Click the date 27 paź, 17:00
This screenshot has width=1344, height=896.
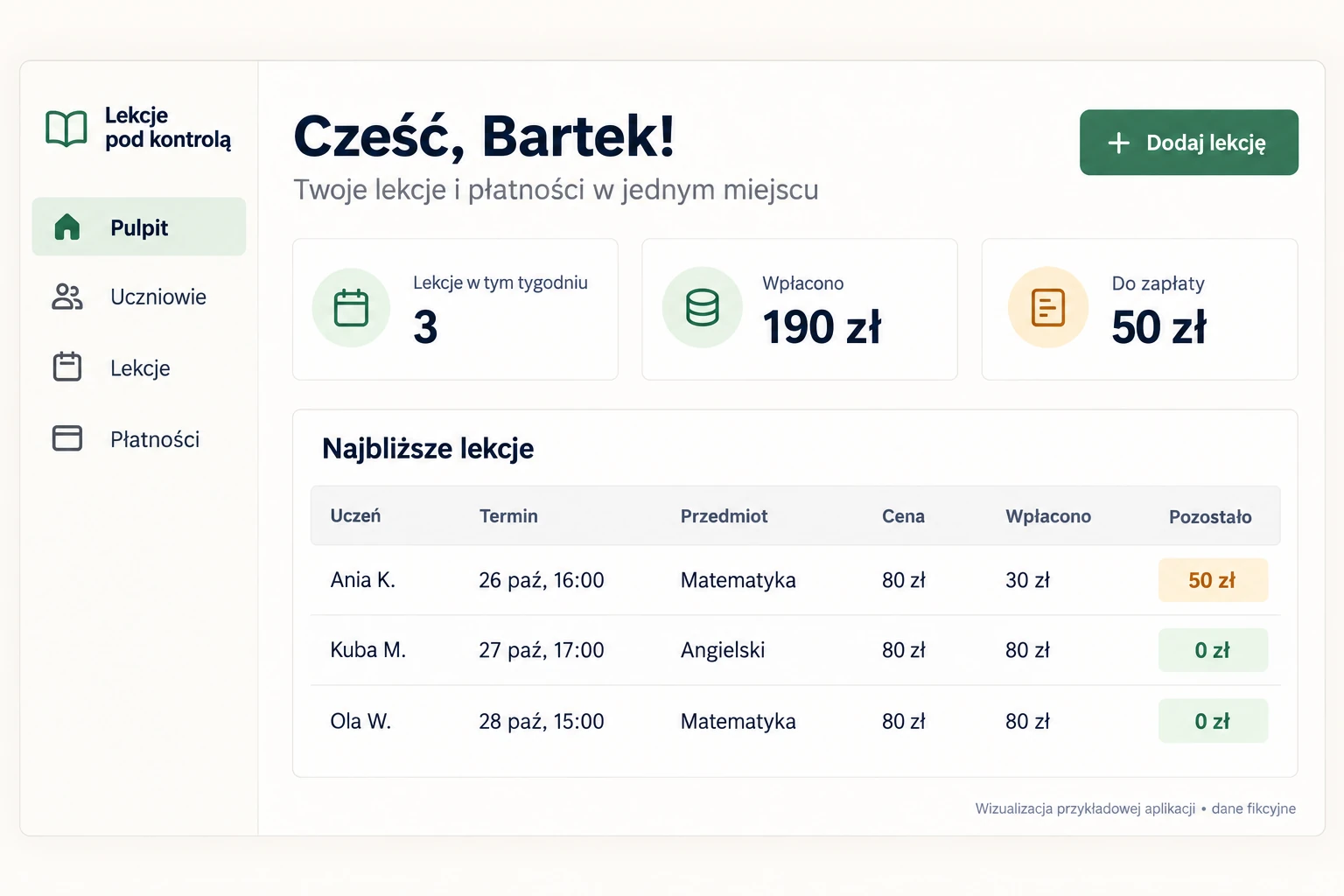[x=542, y=650]
